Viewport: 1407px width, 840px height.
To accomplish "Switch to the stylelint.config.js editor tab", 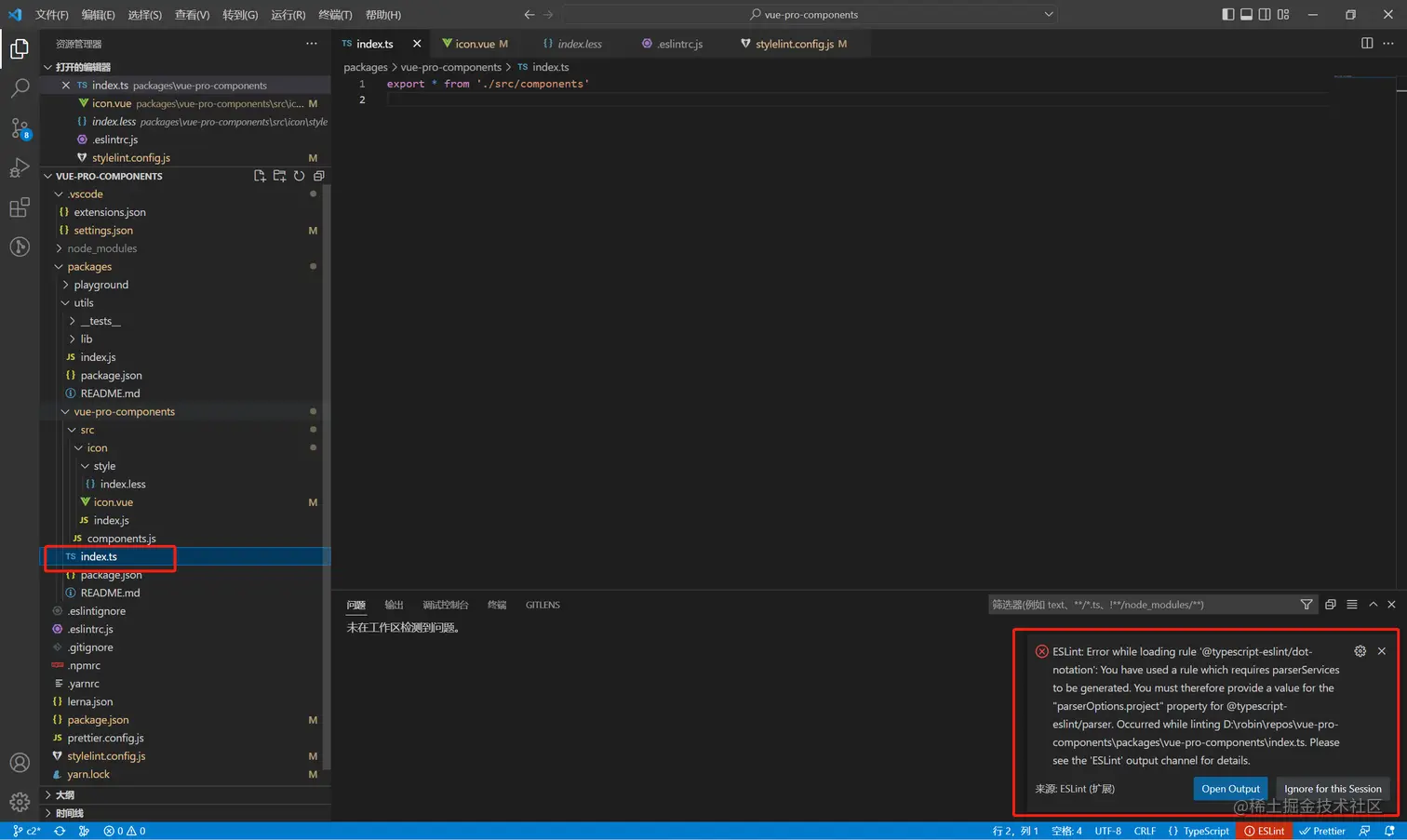I will [x=795, y=44].
